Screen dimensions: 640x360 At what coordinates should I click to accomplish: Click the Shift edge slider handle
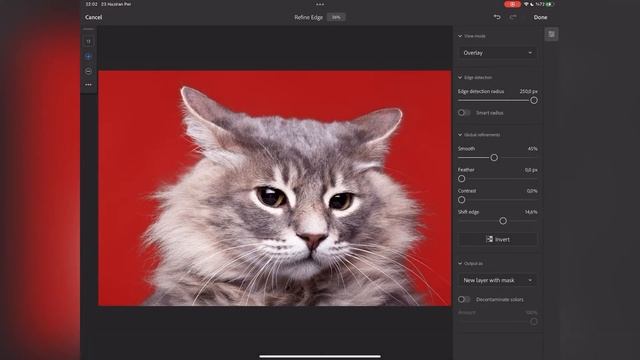click(503, 221)
